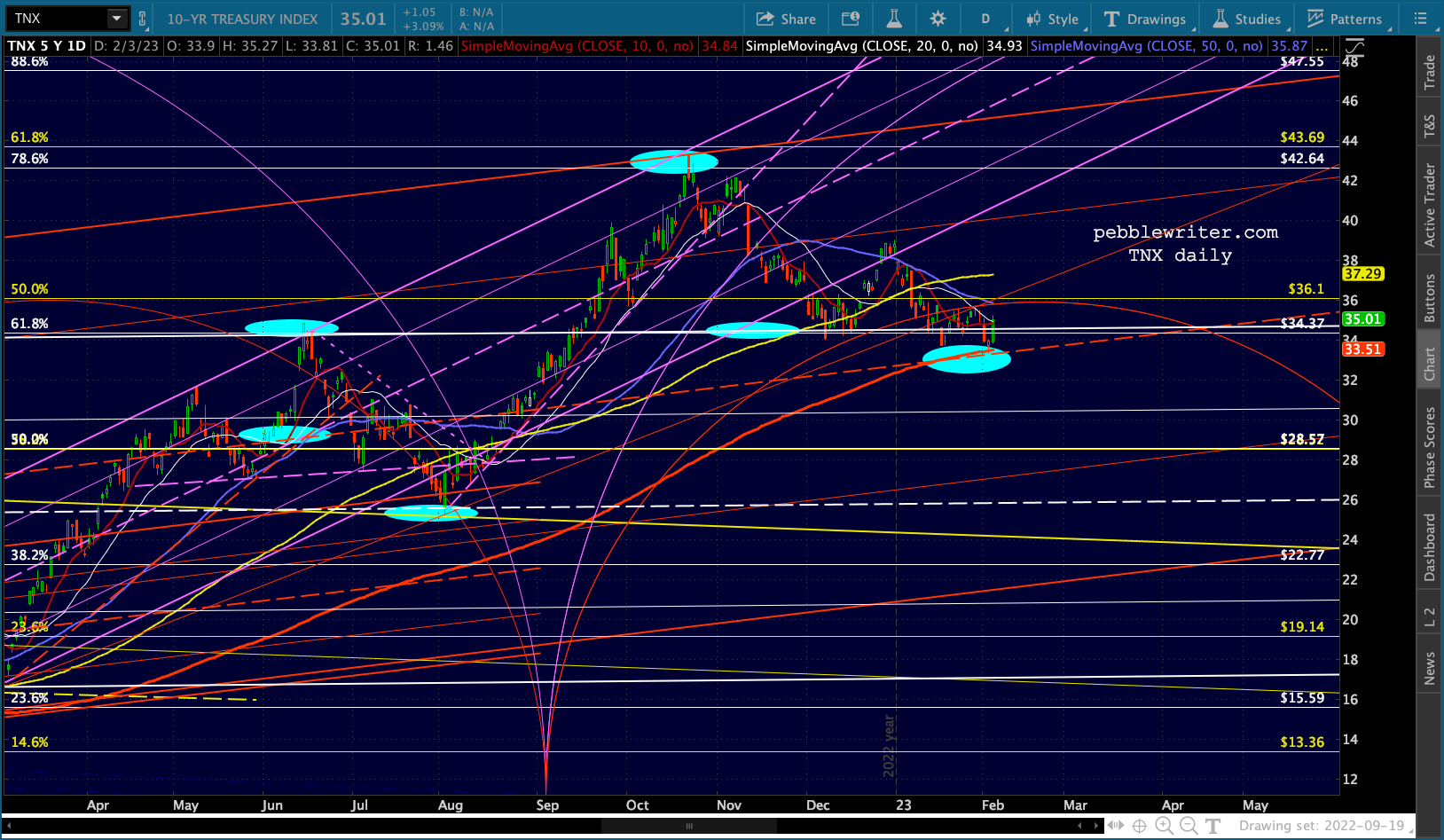
Task: Open the TNX symbol dropdown arrow
Action: (x=117, y=18)
